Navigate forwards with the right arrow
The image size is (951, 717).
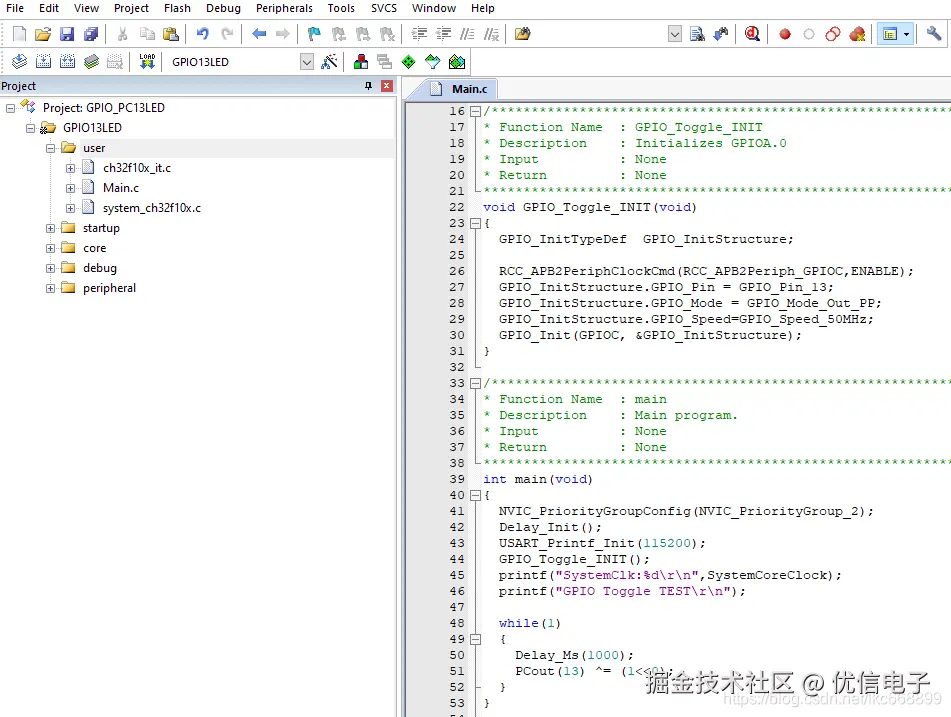283,34
